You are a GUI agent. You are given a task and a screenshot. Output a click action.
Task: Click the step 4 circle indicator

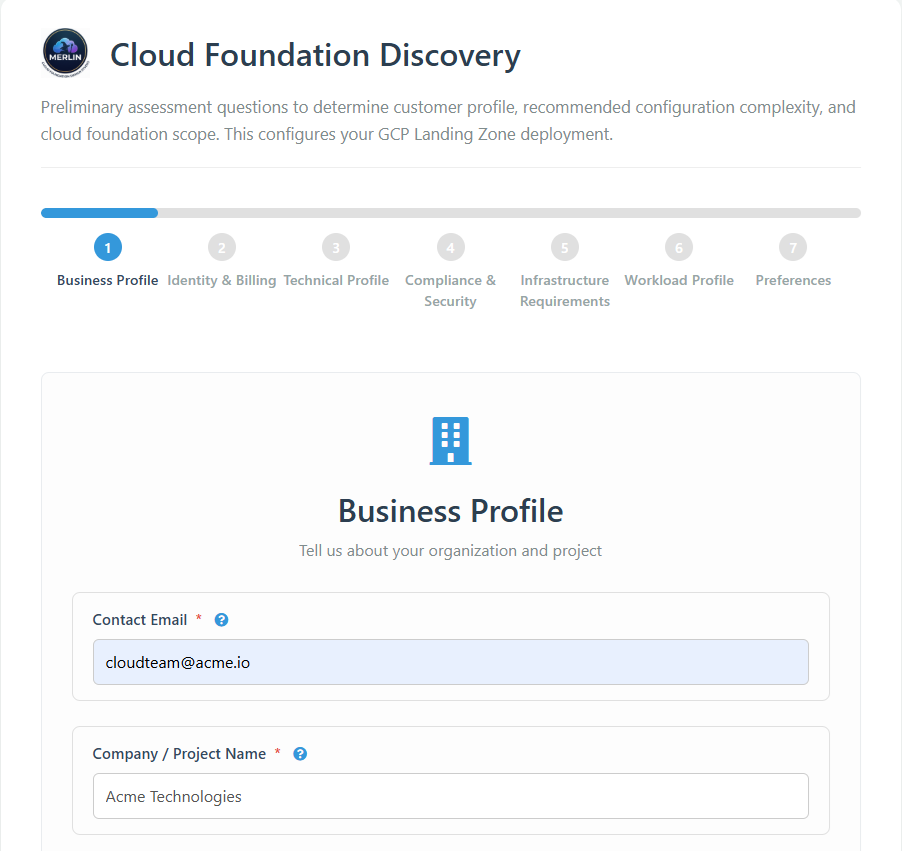coord(450,246)
